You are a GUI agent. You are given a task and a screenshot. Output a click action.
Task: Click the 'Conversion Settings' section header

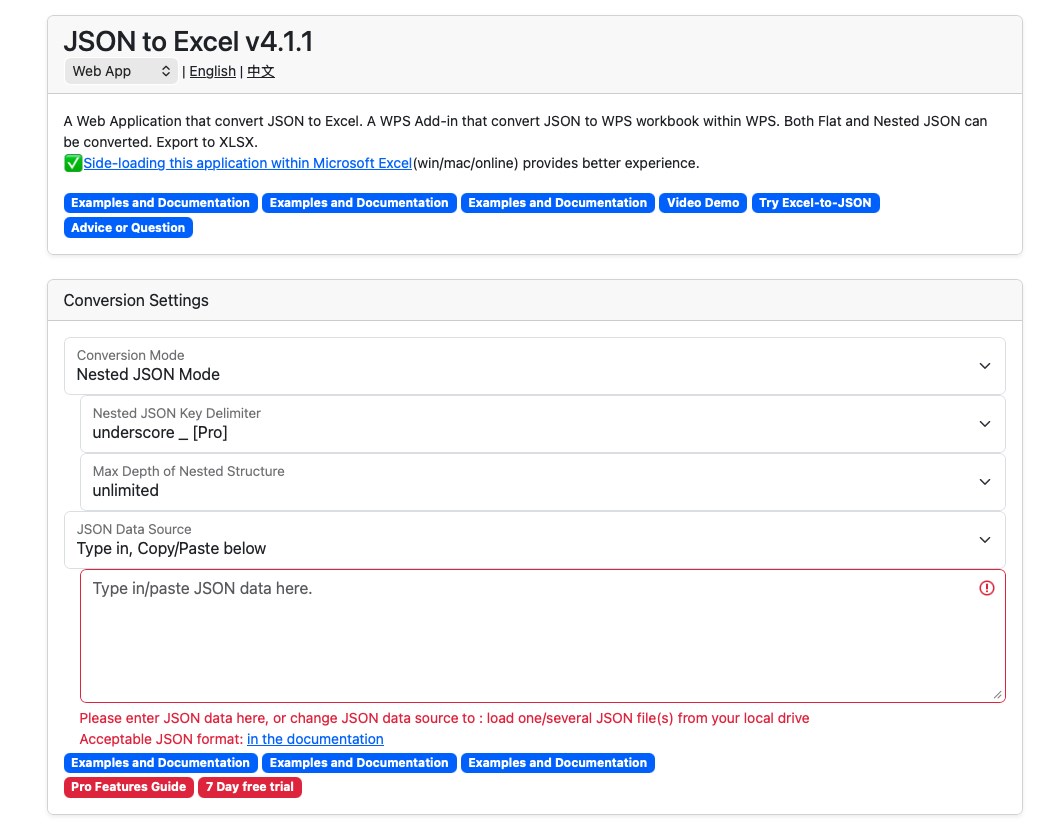(136, 300)
